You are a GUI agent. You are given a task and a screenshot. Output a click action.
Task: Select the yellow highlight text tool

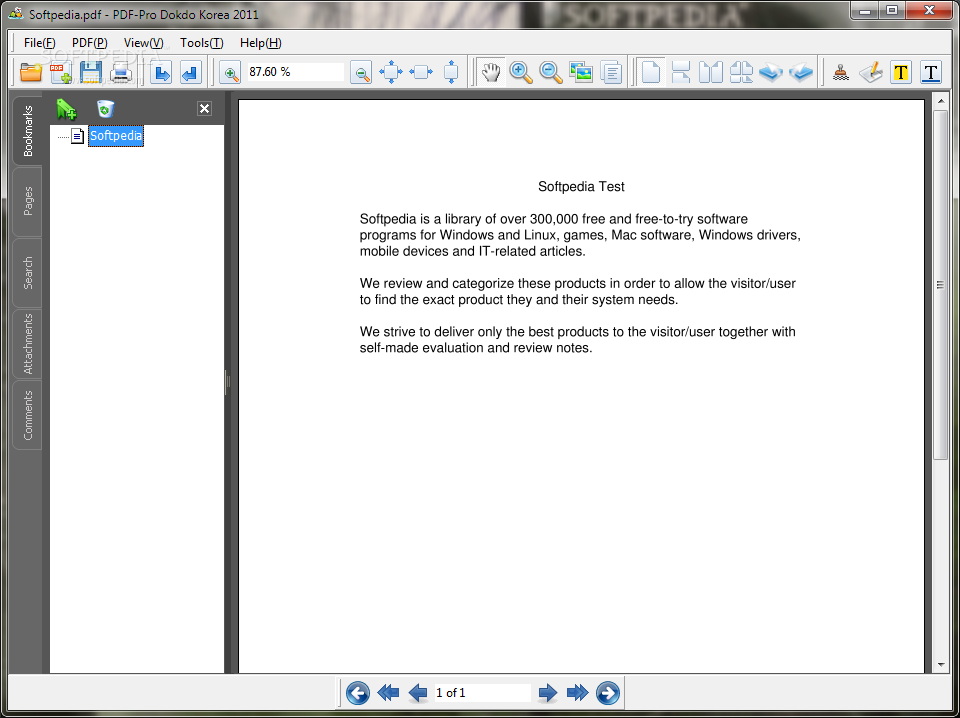[x=901, y=72]
